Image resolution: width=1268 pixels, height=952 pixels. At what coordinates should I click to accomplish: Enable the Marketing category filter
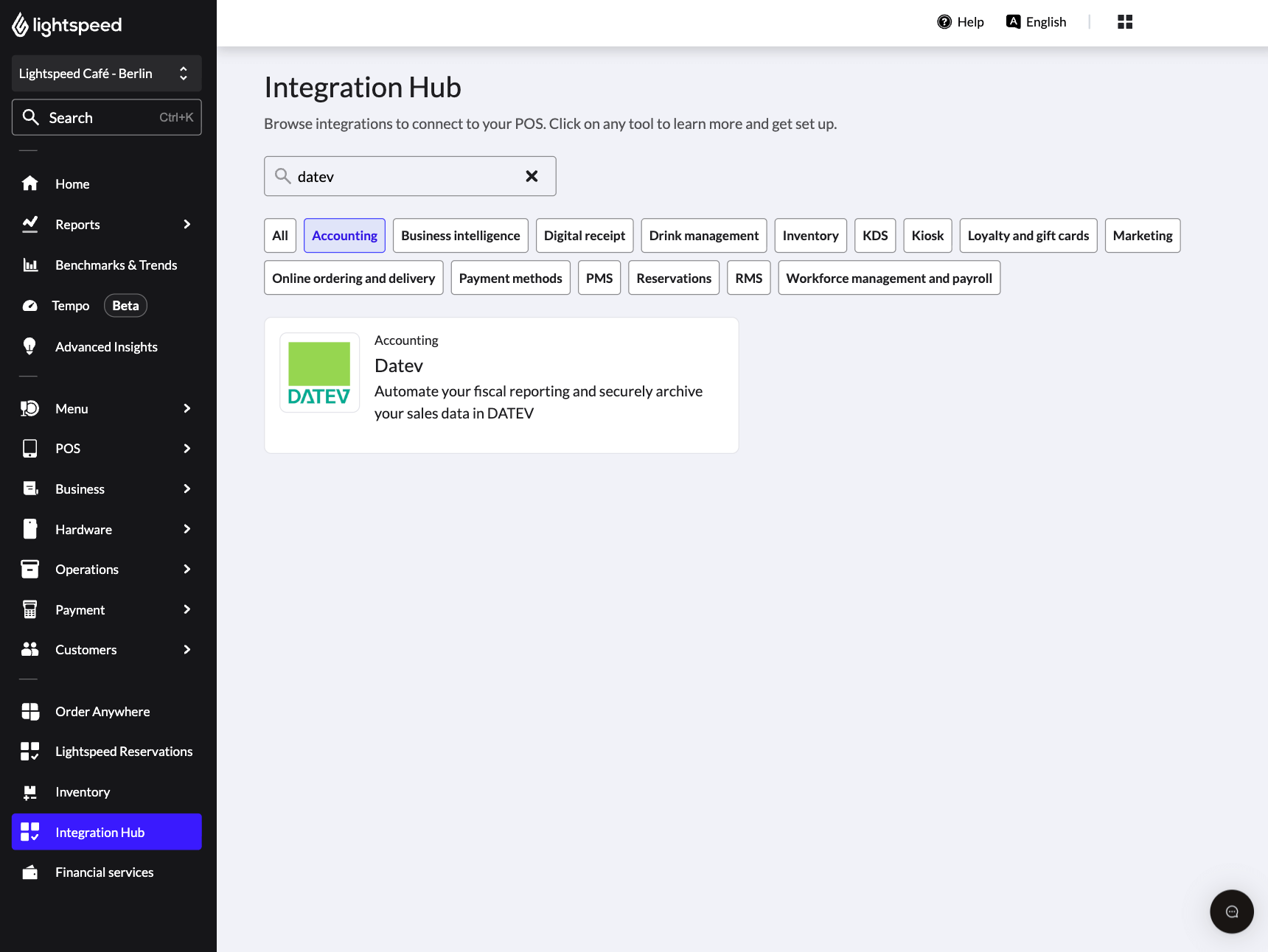point(1142,235)
